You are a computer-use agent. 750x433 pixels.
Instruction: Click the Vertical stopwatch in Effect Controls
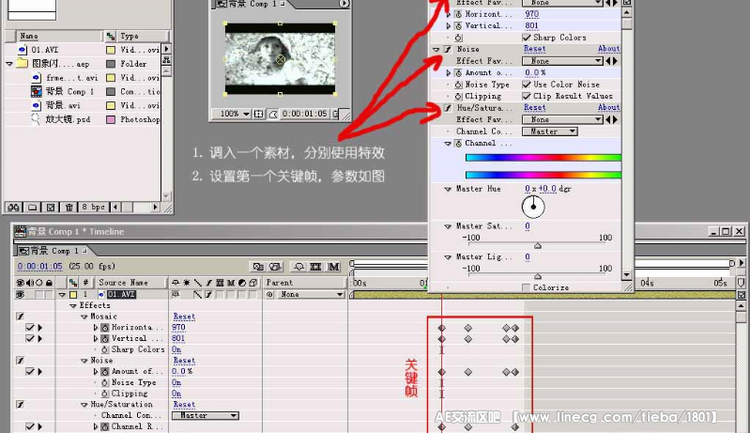[x=458, y=26]
